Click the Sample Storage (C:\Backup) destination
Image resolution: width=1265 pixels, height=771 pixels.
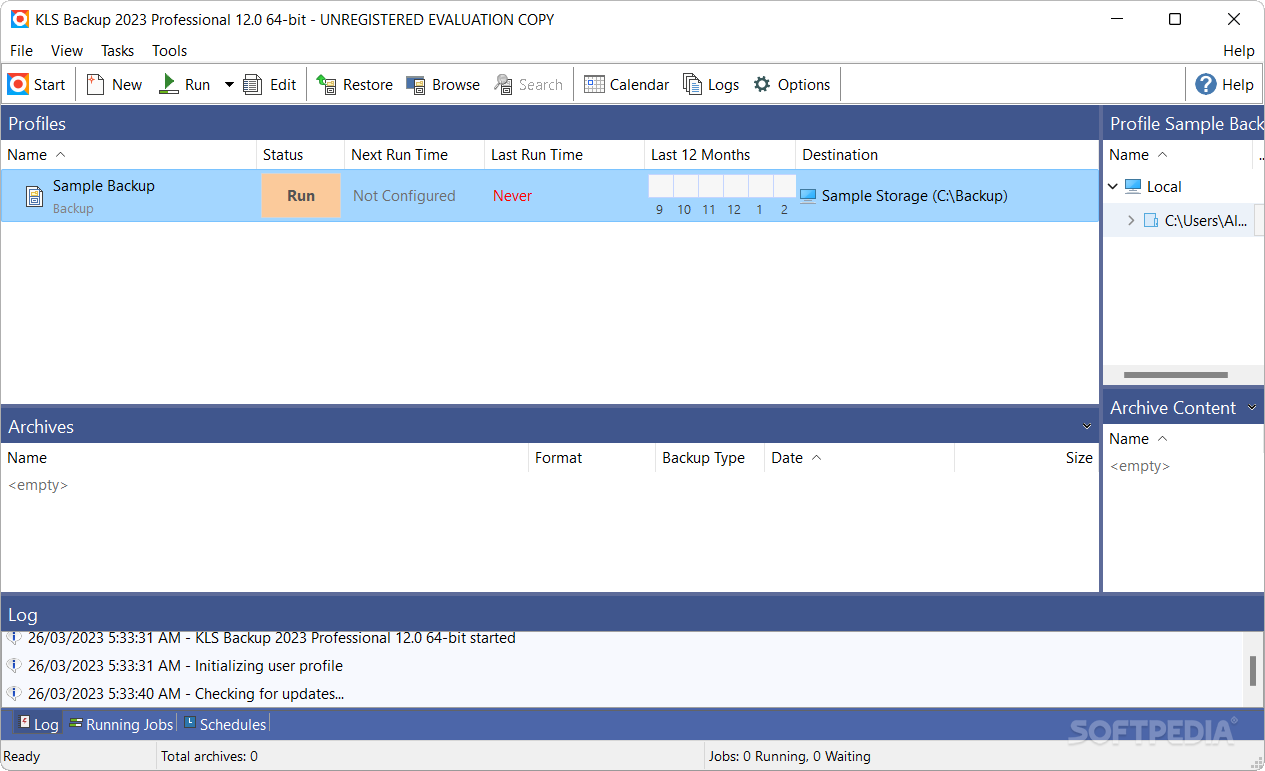[914, 196]
